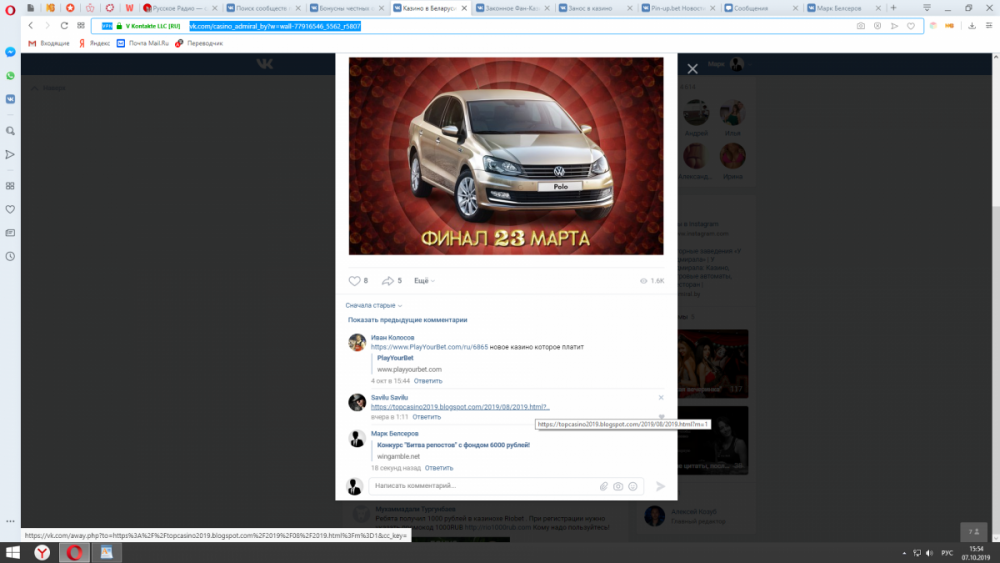
Task: Switch to Бонусы честных tab
Action: click(347, 8)
